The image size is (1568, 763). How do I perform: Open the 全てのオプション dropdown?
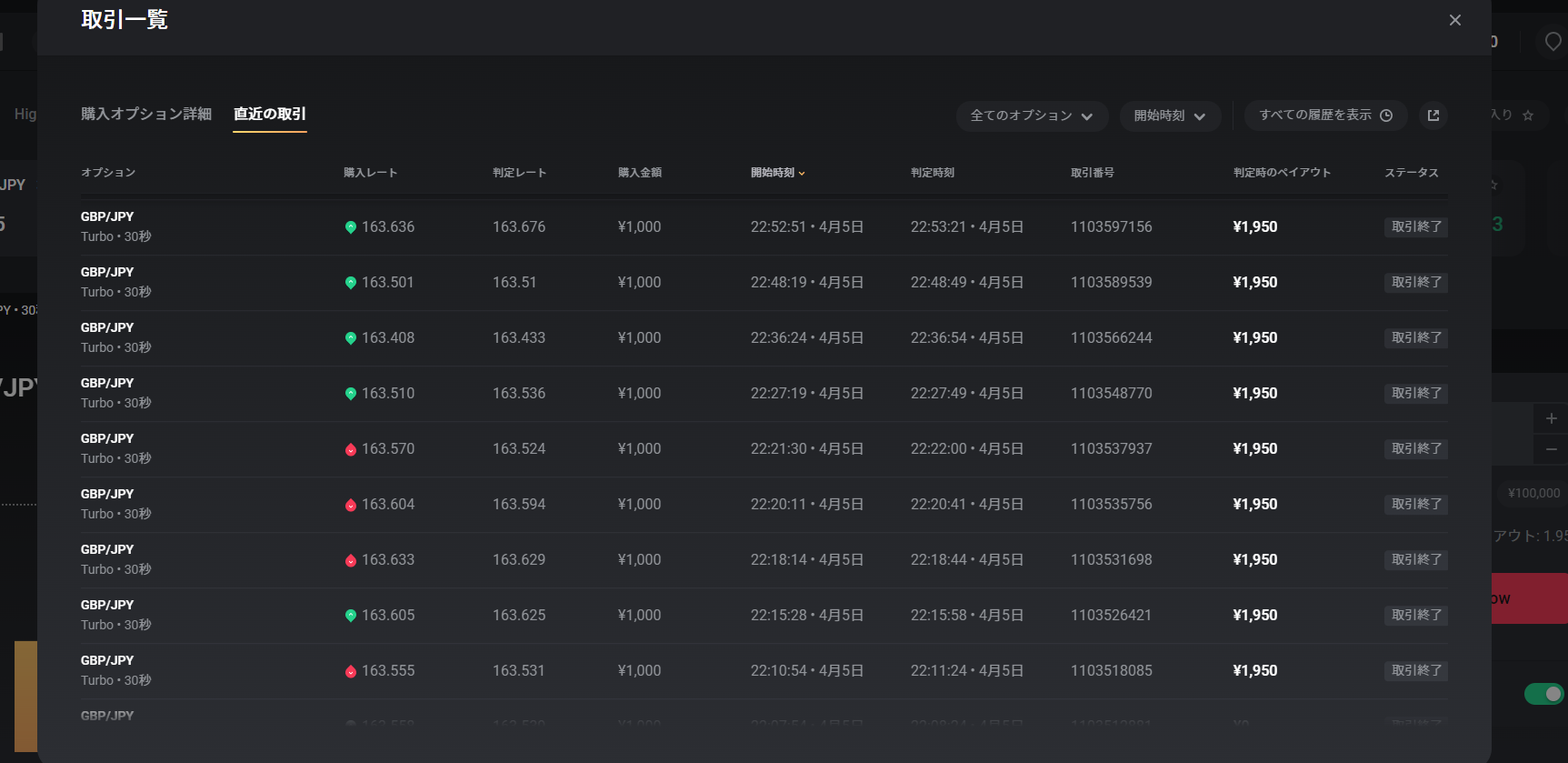point(1031,115)
